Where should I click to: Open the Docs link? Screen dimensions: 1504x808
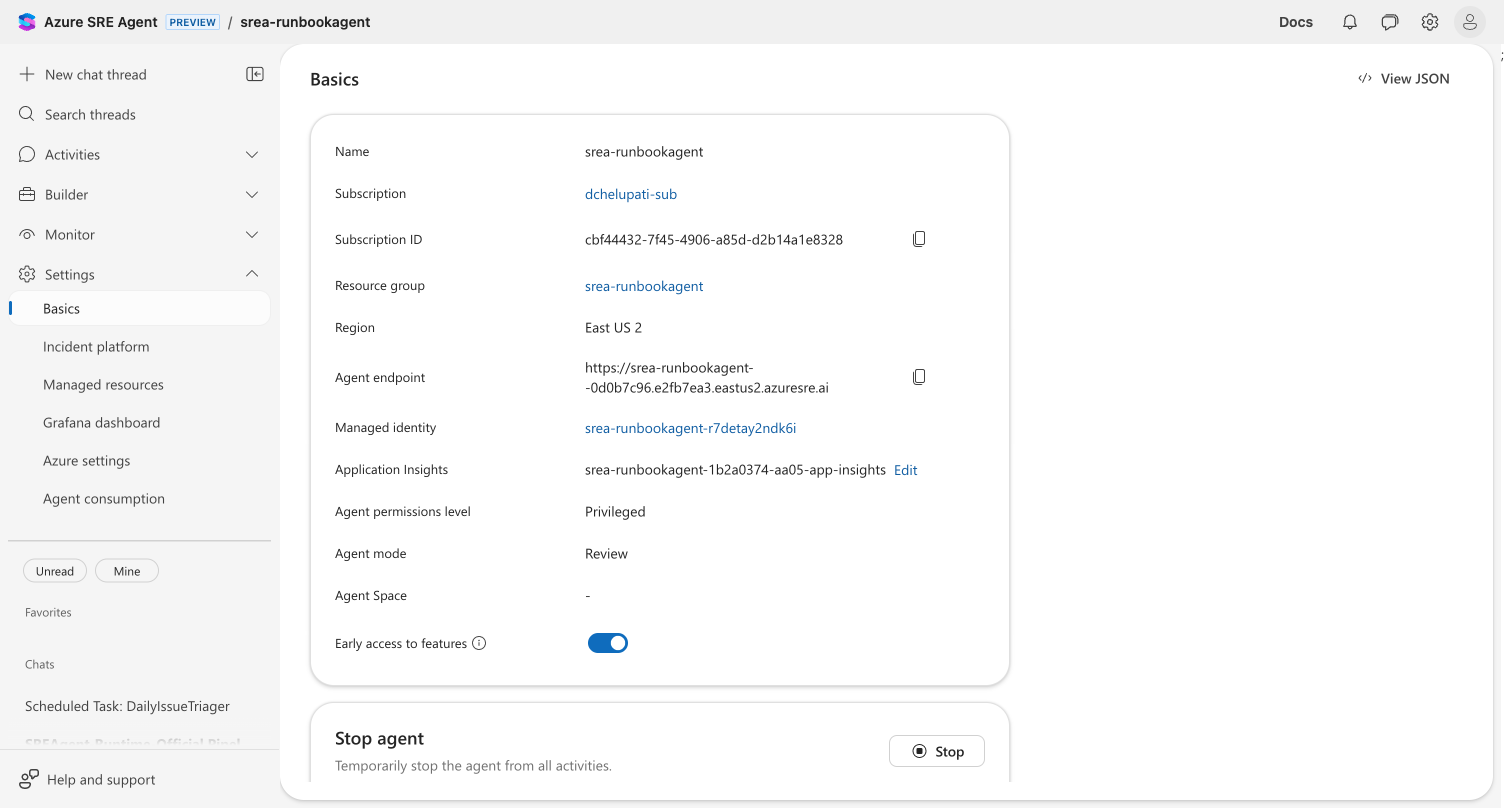[1296, 22]
